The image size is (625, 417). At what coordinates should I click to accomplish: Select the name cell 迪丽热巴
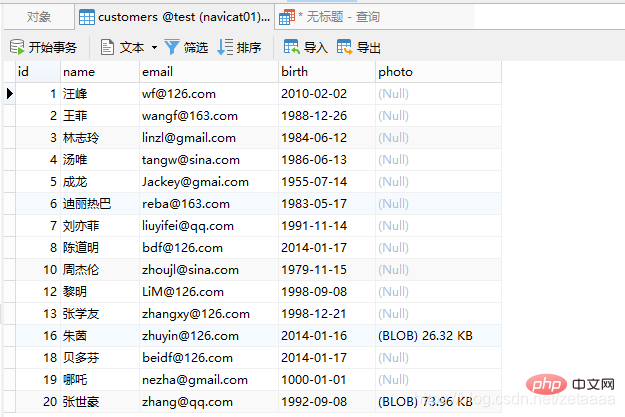click(100, 204)
